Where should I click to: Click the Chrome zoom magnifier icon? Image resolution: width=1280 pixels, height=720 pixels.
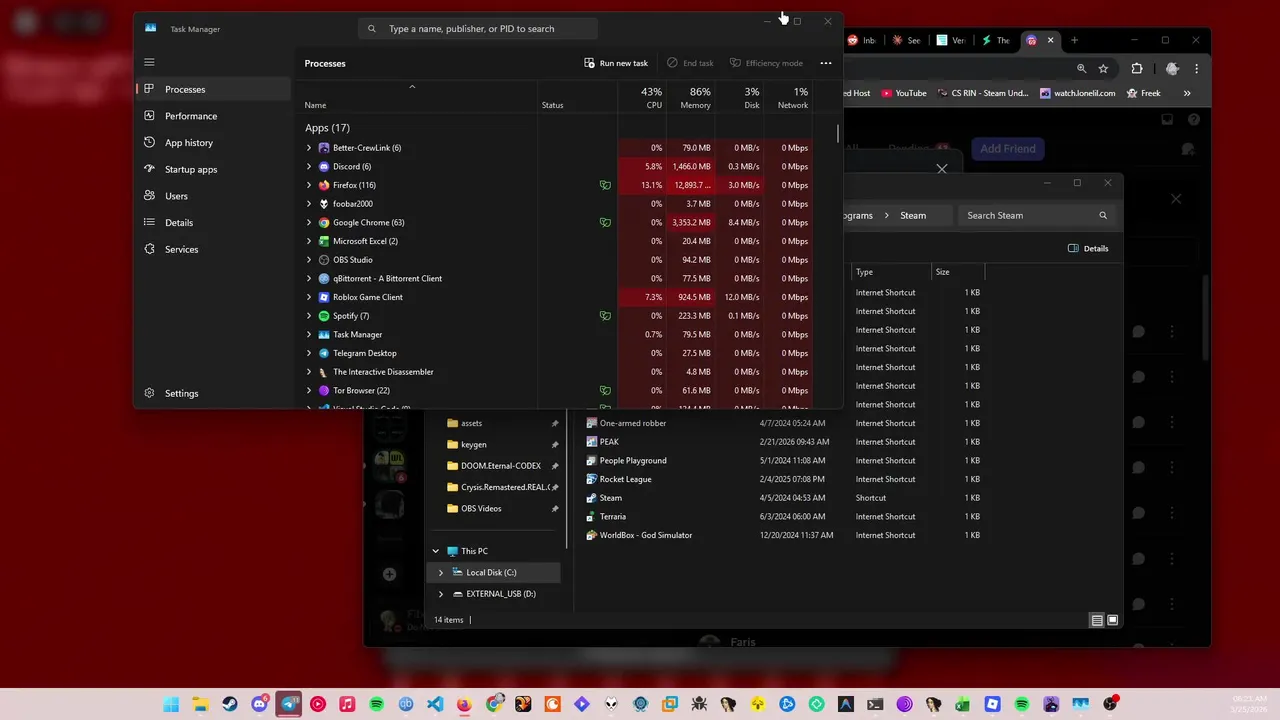(1081, 68)
